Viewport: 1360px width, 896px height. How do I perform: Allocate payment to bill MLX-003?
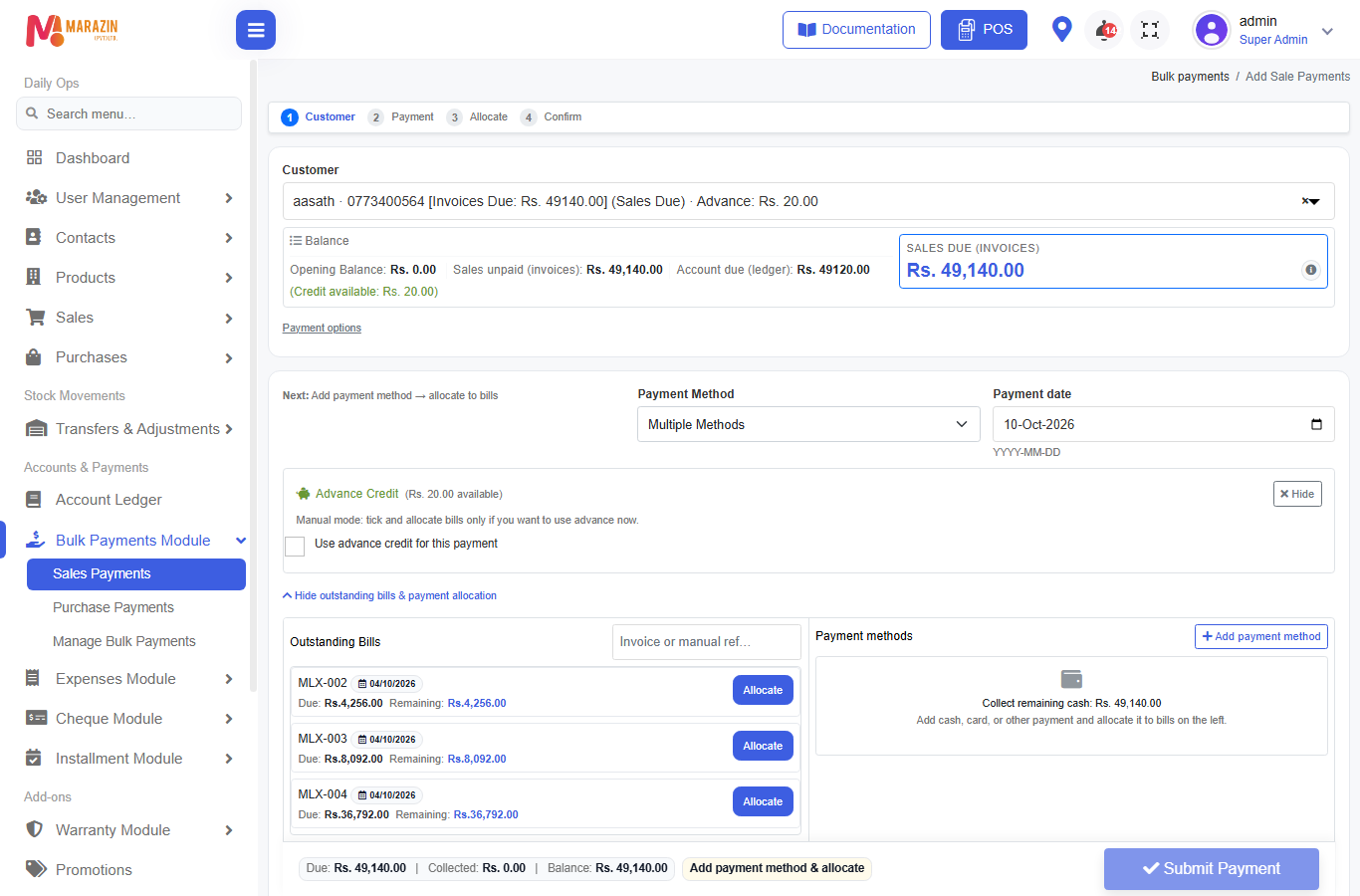pos(763,746)
